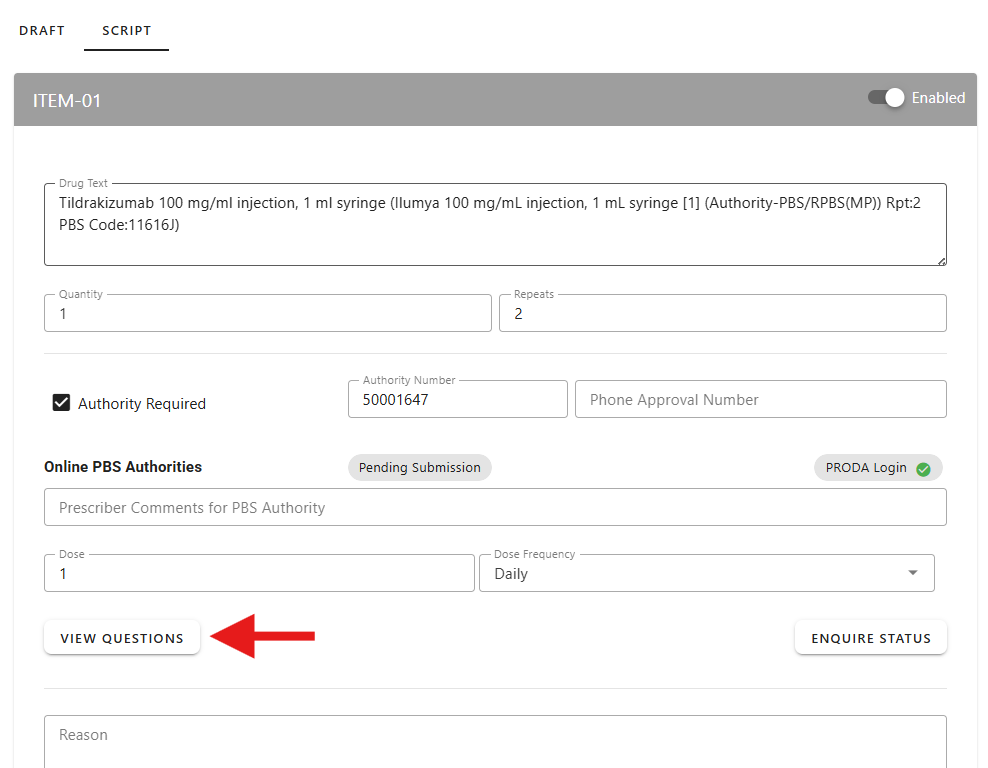
Task: Focus the Drug Text field
Action: 494,225
